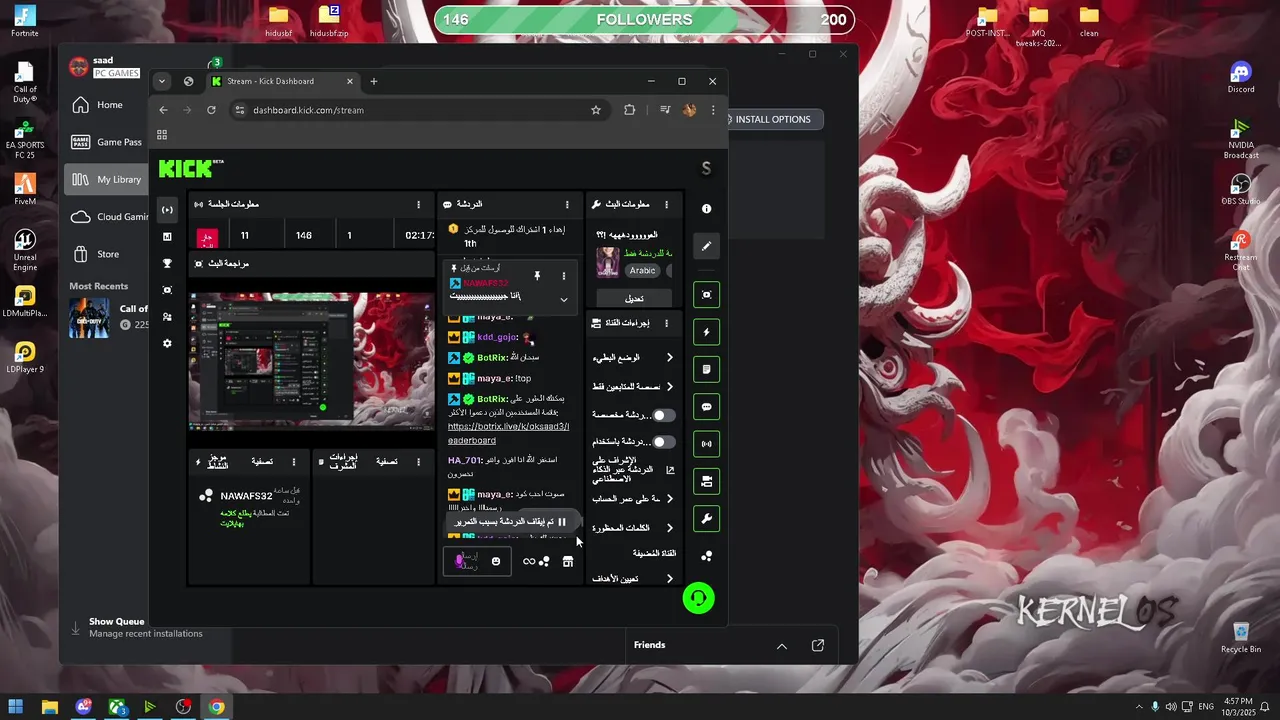Toggle the chat bubble widget icon in right rail
The image size is (1280, 720).
tap(706, 407)
